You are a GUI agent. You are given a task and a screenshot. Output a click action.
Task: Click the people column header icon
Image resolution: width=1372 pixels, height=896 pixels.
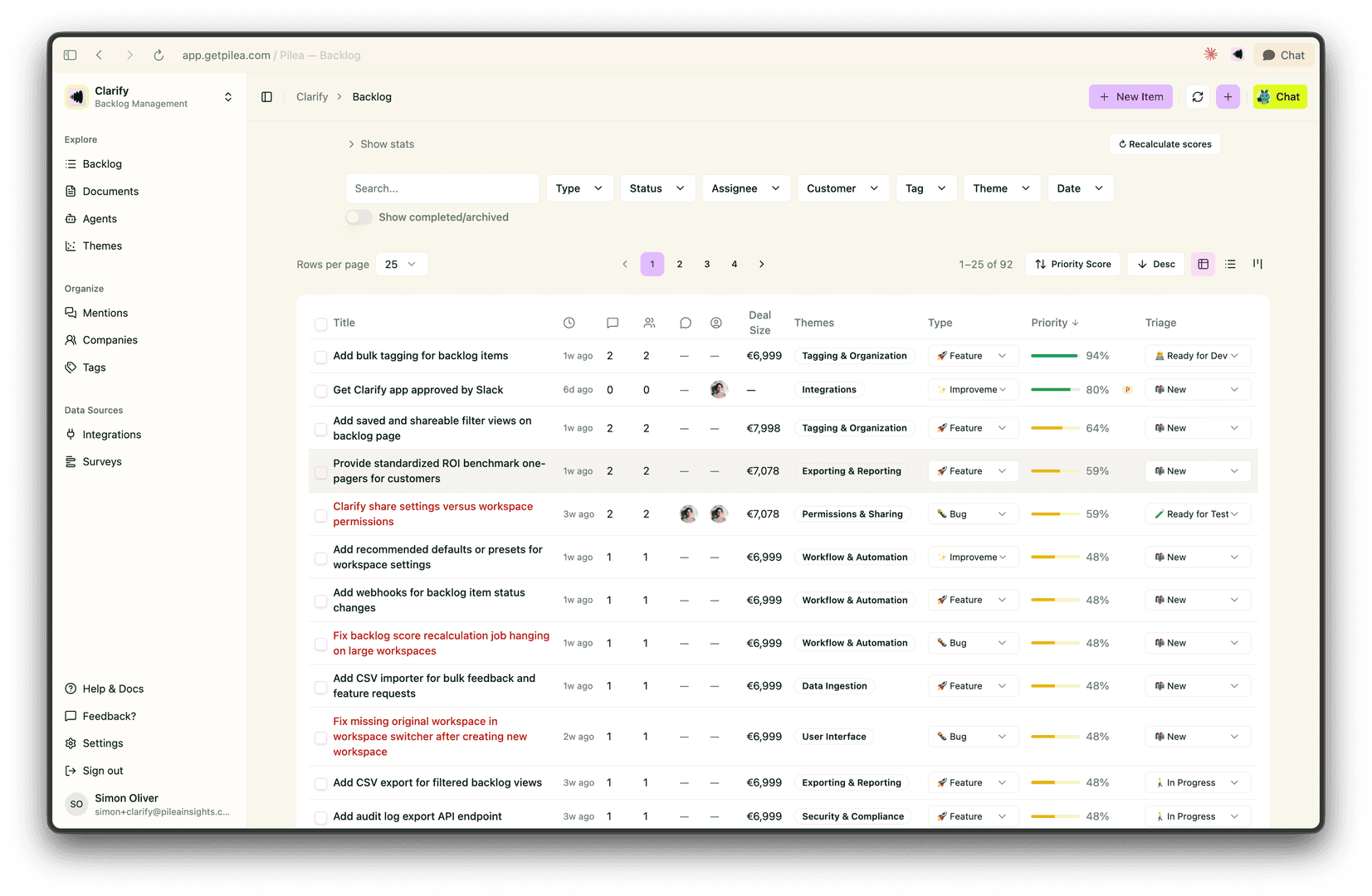pos(649,323)
